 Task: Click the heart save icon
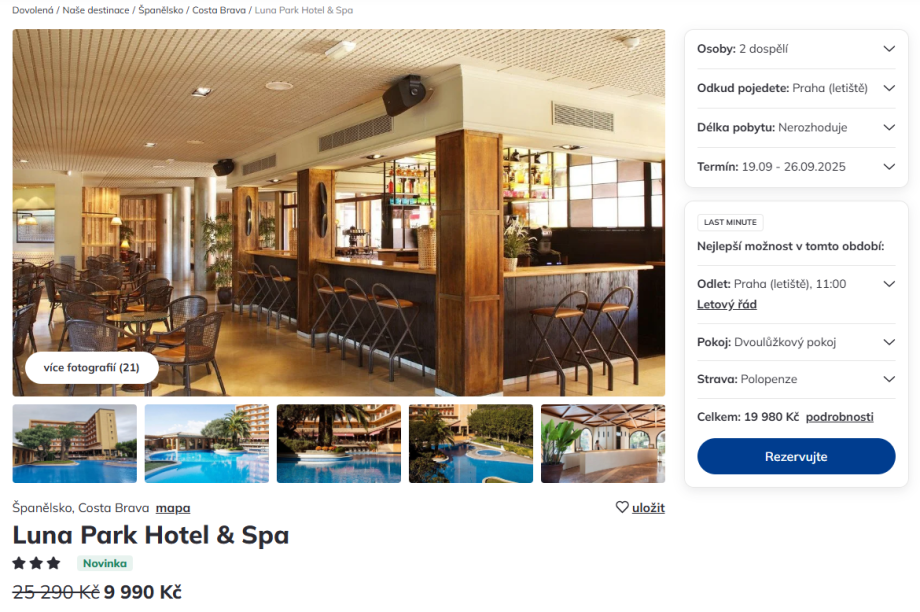click(622, 507)
